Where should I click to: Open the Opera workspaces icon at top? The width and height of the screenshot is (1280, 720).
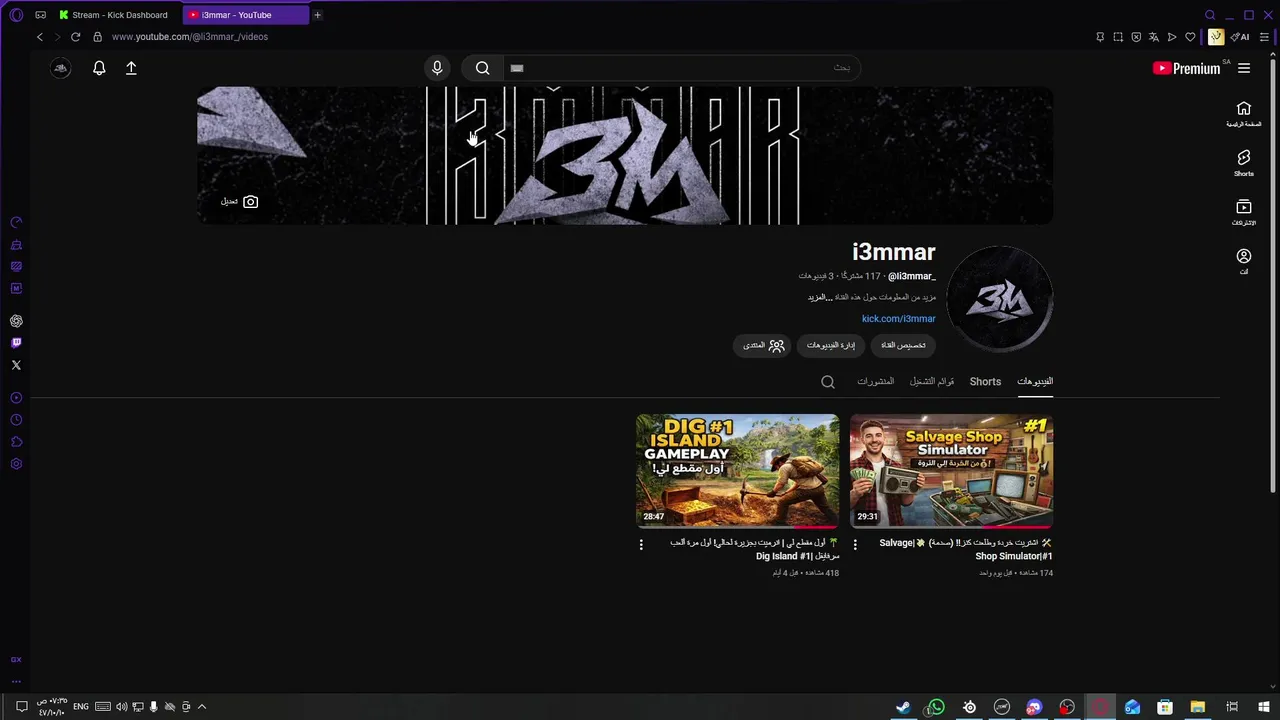click(x=40, y=15)
